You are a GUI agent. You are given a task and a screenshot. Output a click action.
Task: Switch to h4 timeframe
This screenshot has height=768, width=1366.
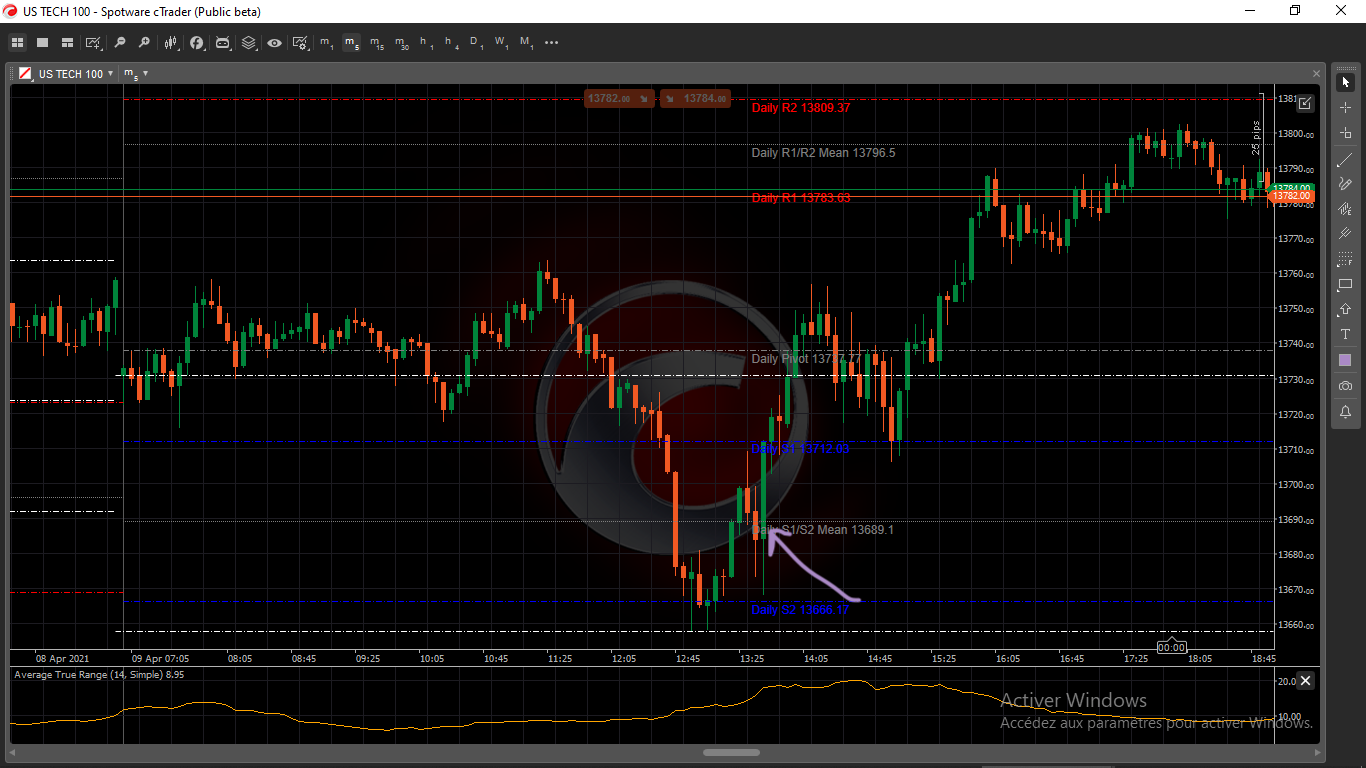(x=451, y=43)
